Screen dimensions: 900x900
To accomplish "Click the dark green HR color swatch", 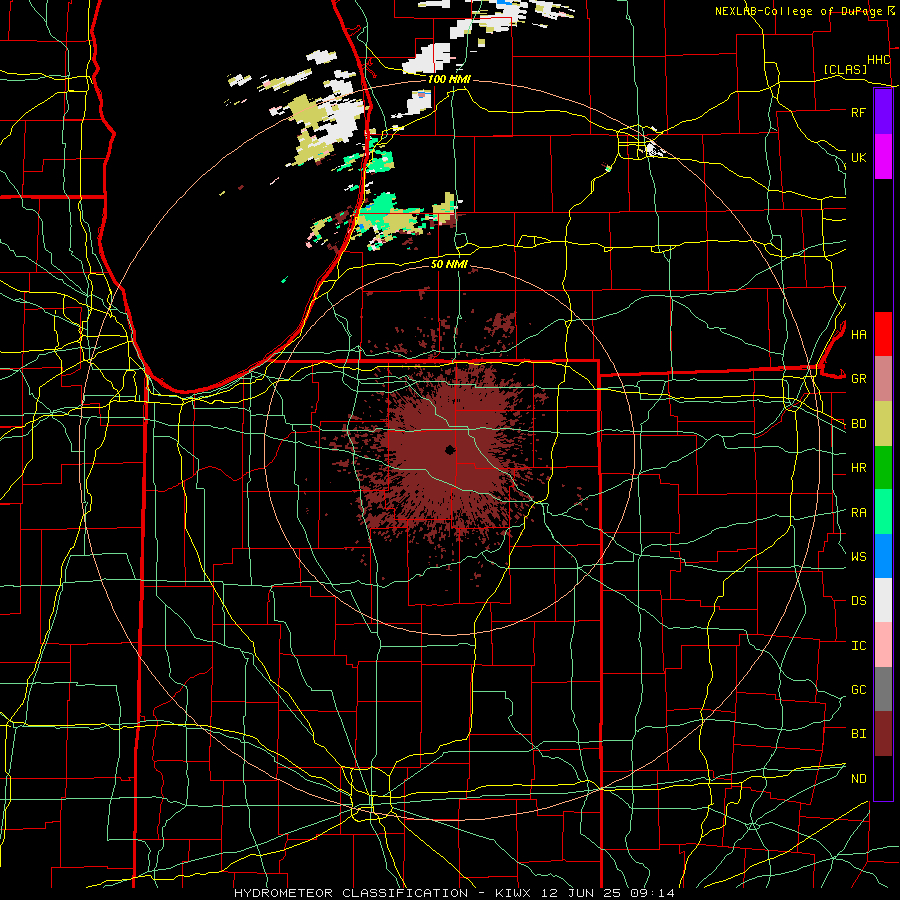I will [883, 468].
